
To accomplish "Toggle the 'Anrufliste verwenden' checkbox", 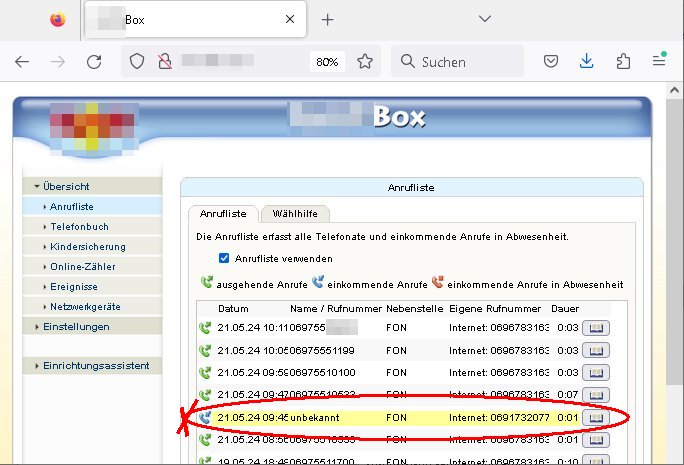I will click(224, 258).
